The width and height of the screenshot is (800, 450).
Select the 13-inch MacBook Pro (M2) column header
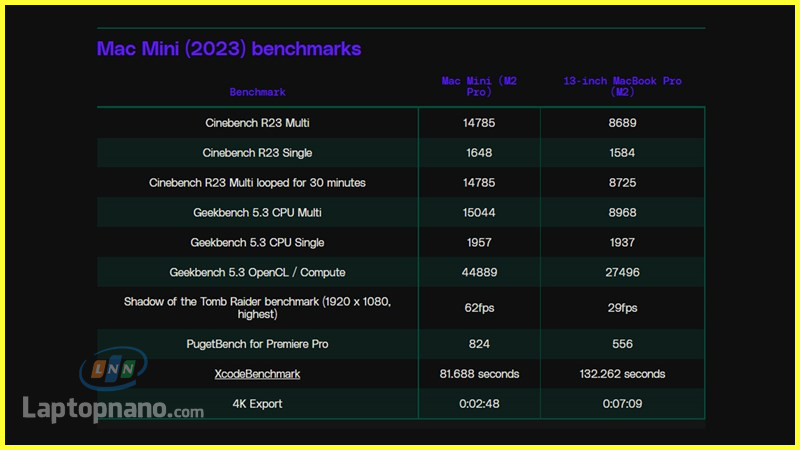622,86
